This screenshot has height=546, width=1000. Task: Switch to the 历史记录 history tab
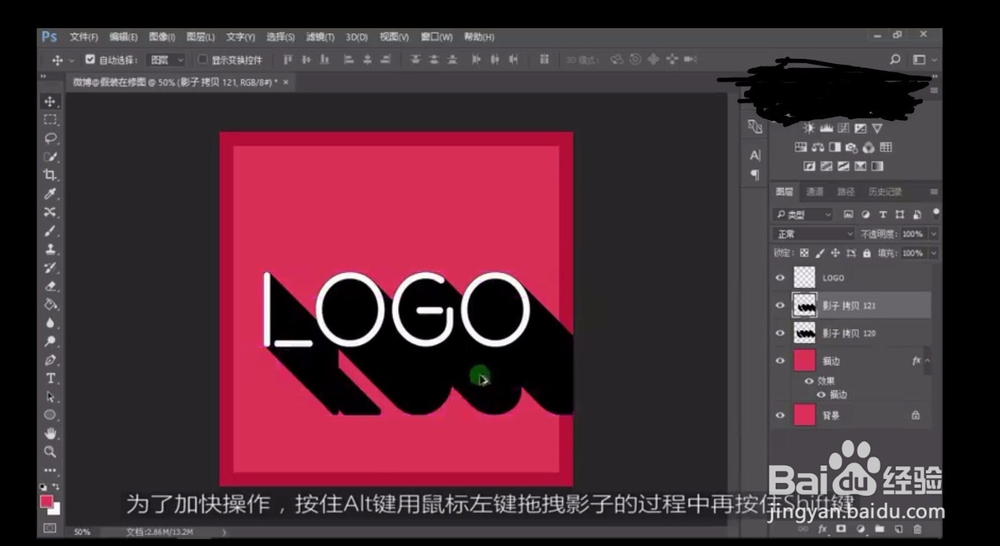pyautogui.click(x=885, y=191)
